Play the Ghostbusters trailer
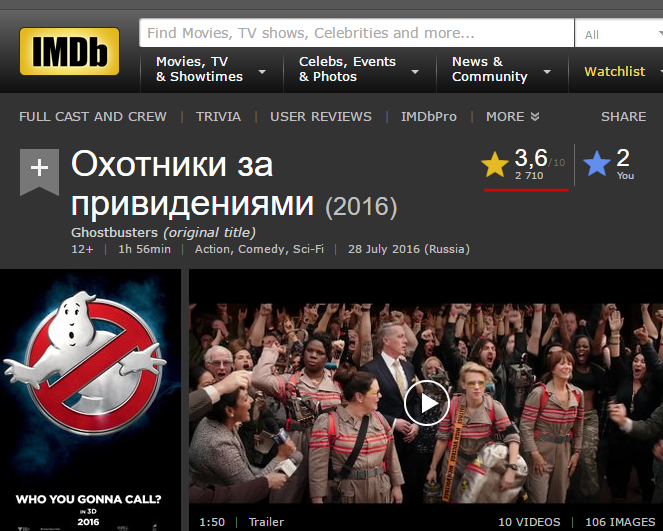 tap(426, 403)
